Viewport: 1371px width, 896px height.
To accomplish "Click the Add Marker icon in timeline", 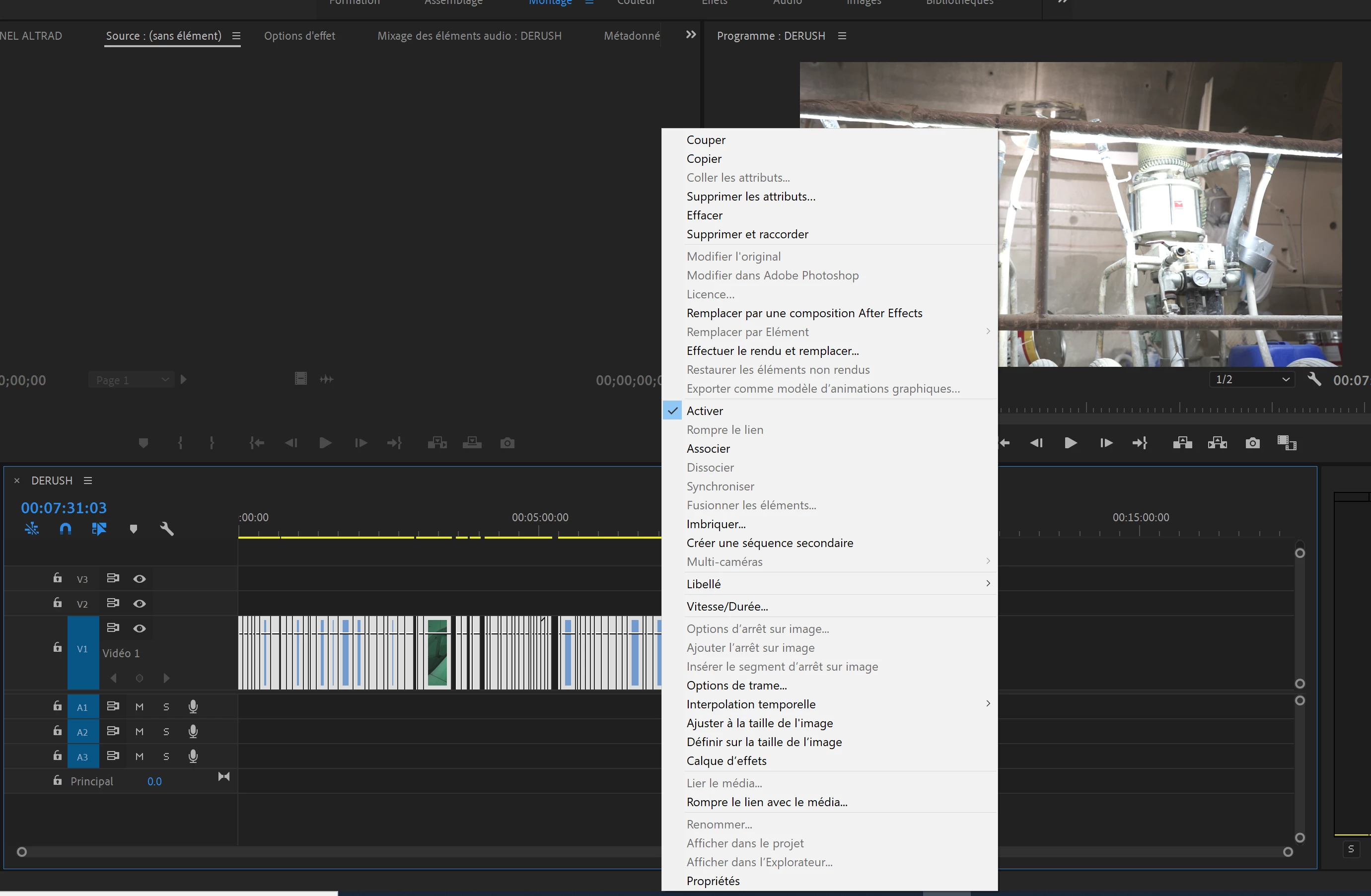I will click(x=133, y=529).
